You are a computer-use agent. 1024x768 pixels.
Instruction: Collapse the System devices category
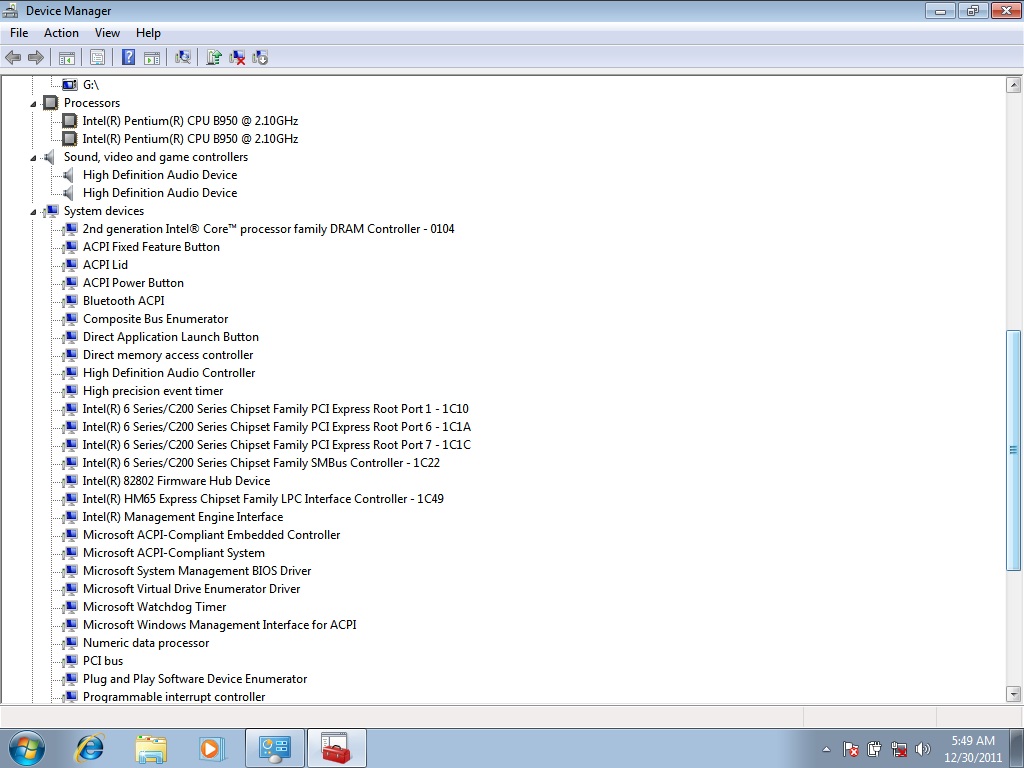coord(33,212)
